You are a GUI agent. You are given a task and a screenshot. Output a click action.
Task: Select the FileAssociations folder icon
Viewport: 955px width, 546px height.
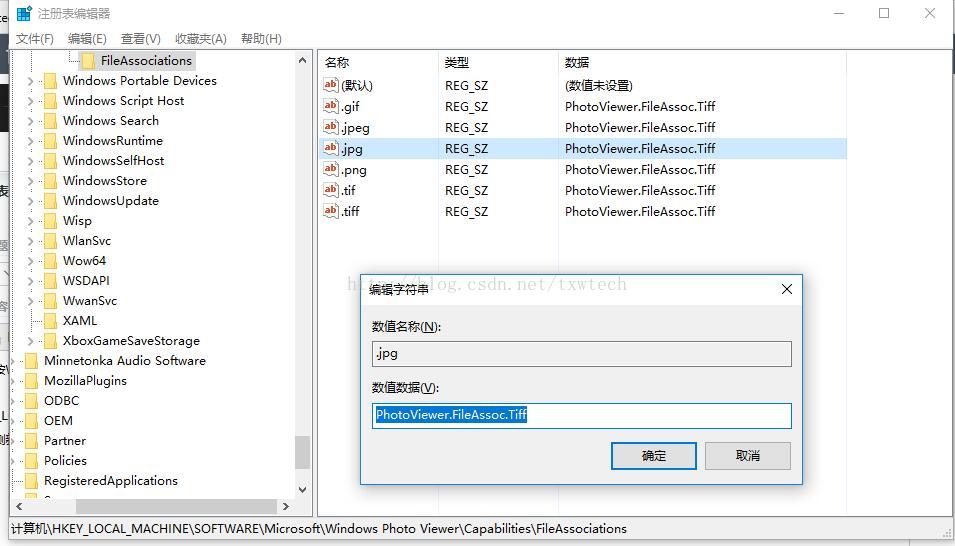pos(88,60)
